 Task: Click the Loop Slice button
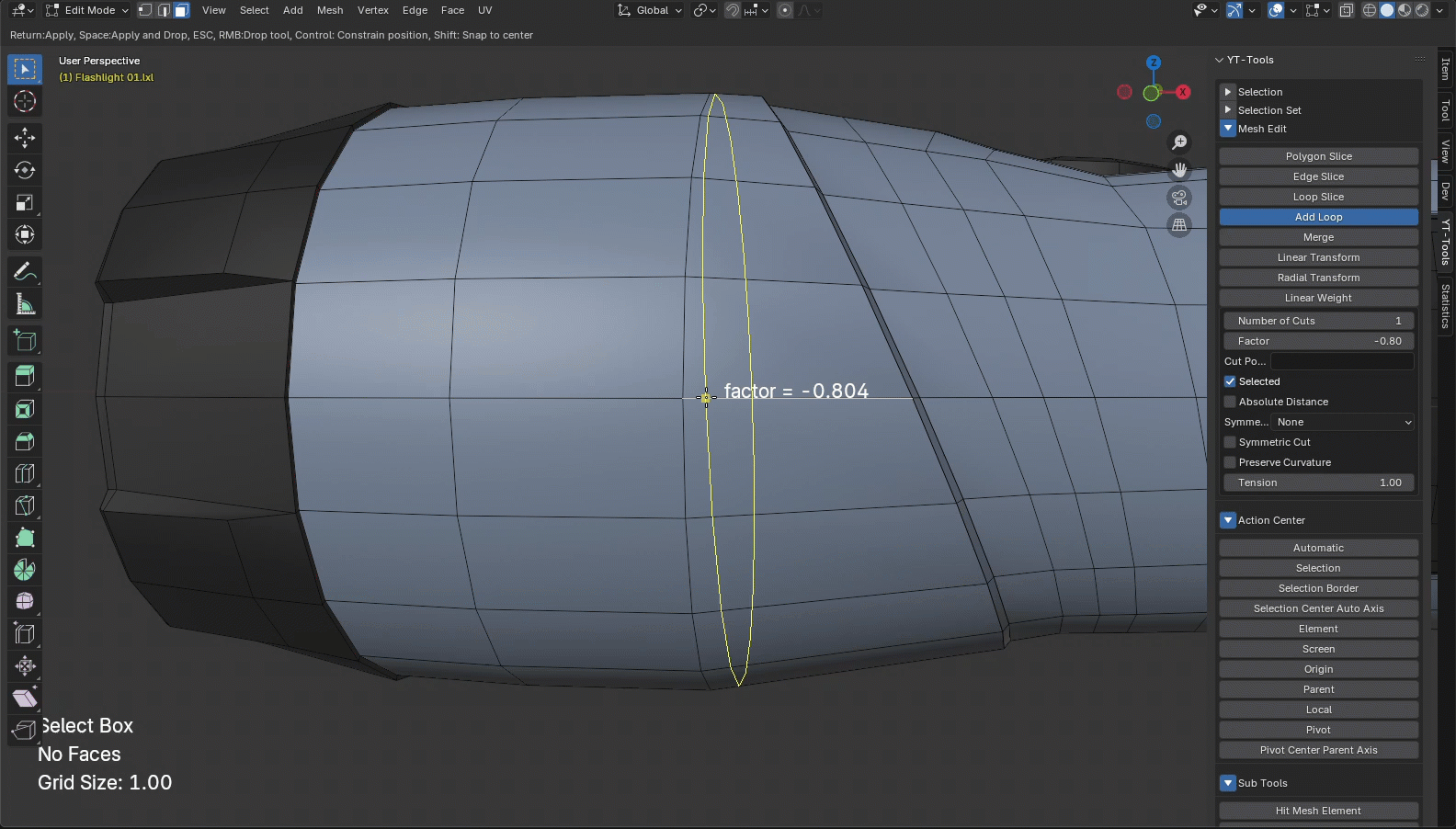point(1318,197)
